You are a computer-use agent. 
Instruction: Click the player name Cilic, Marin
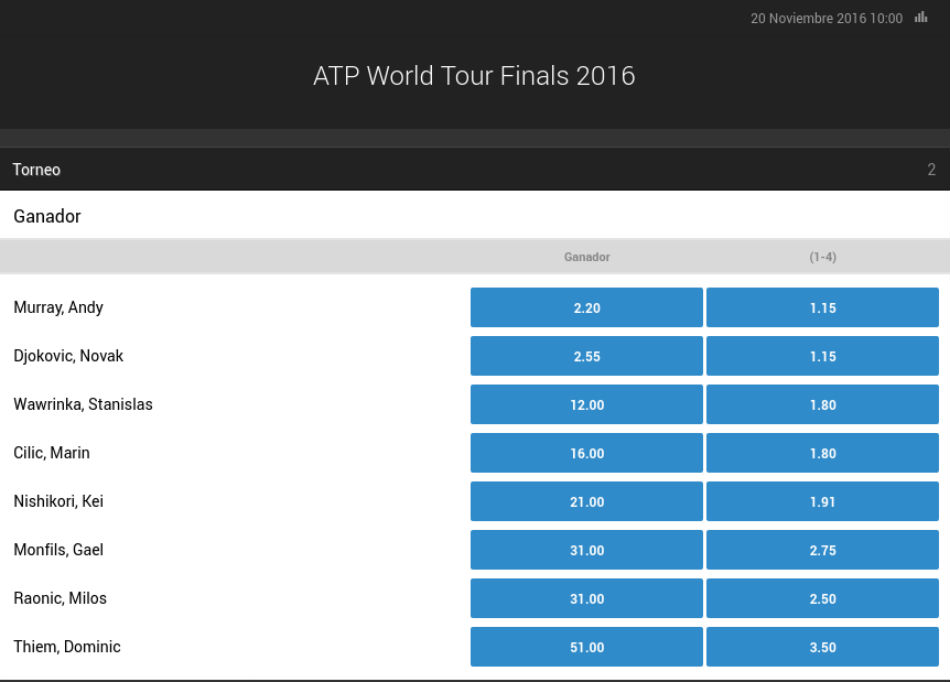pos(51,453)
